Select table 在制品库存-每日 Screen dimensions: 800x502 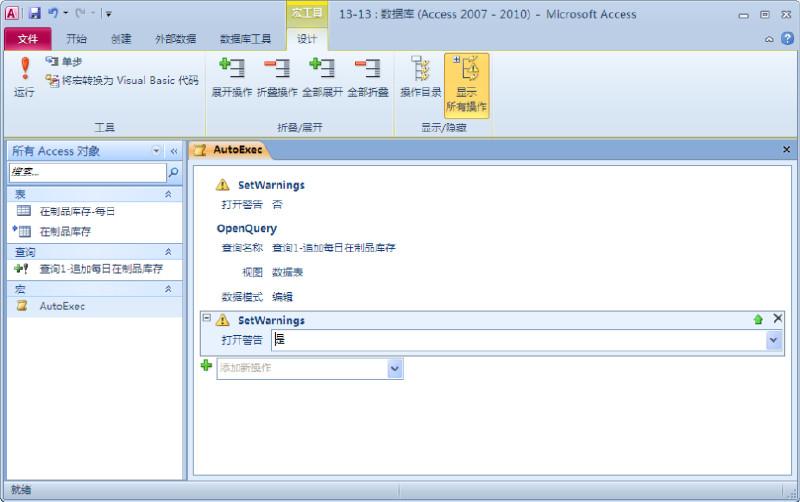click(95, 211)
